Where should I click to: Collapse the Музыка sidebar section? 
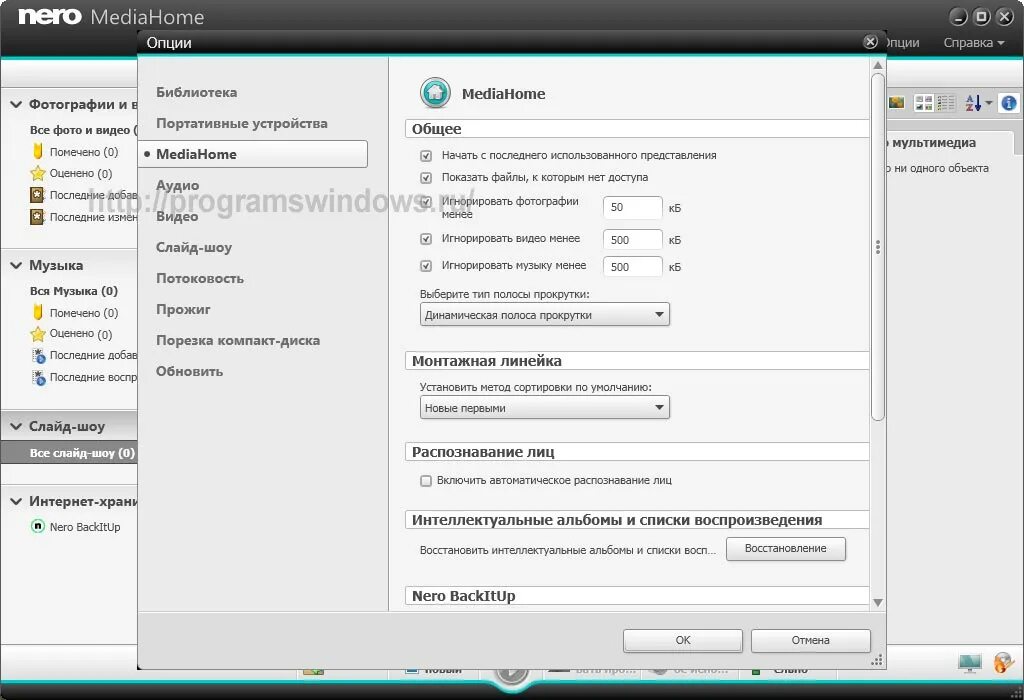pyautogui.click(x=16, y=265)
